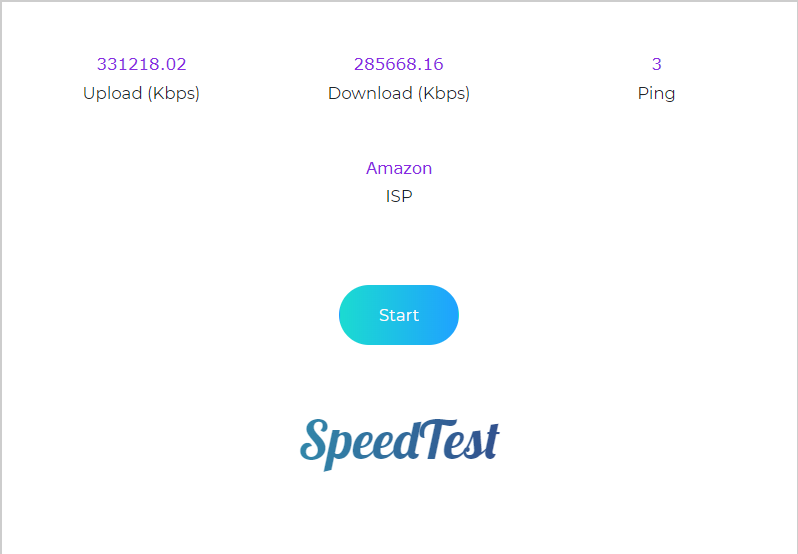798x554 pixels.
Task: Click the ISP label text
Action: [x=398, y=196]
